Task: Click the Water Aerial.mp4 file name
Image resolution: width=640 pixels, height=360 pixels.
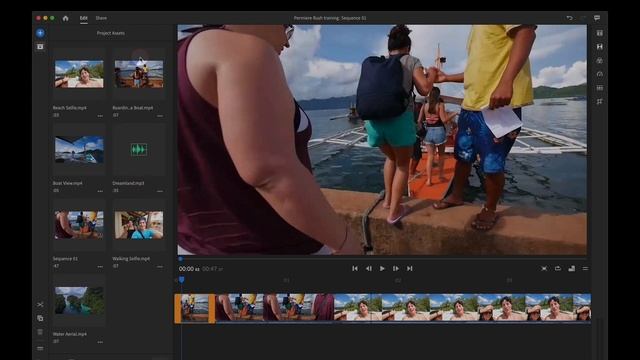Action: click(69, 334)
